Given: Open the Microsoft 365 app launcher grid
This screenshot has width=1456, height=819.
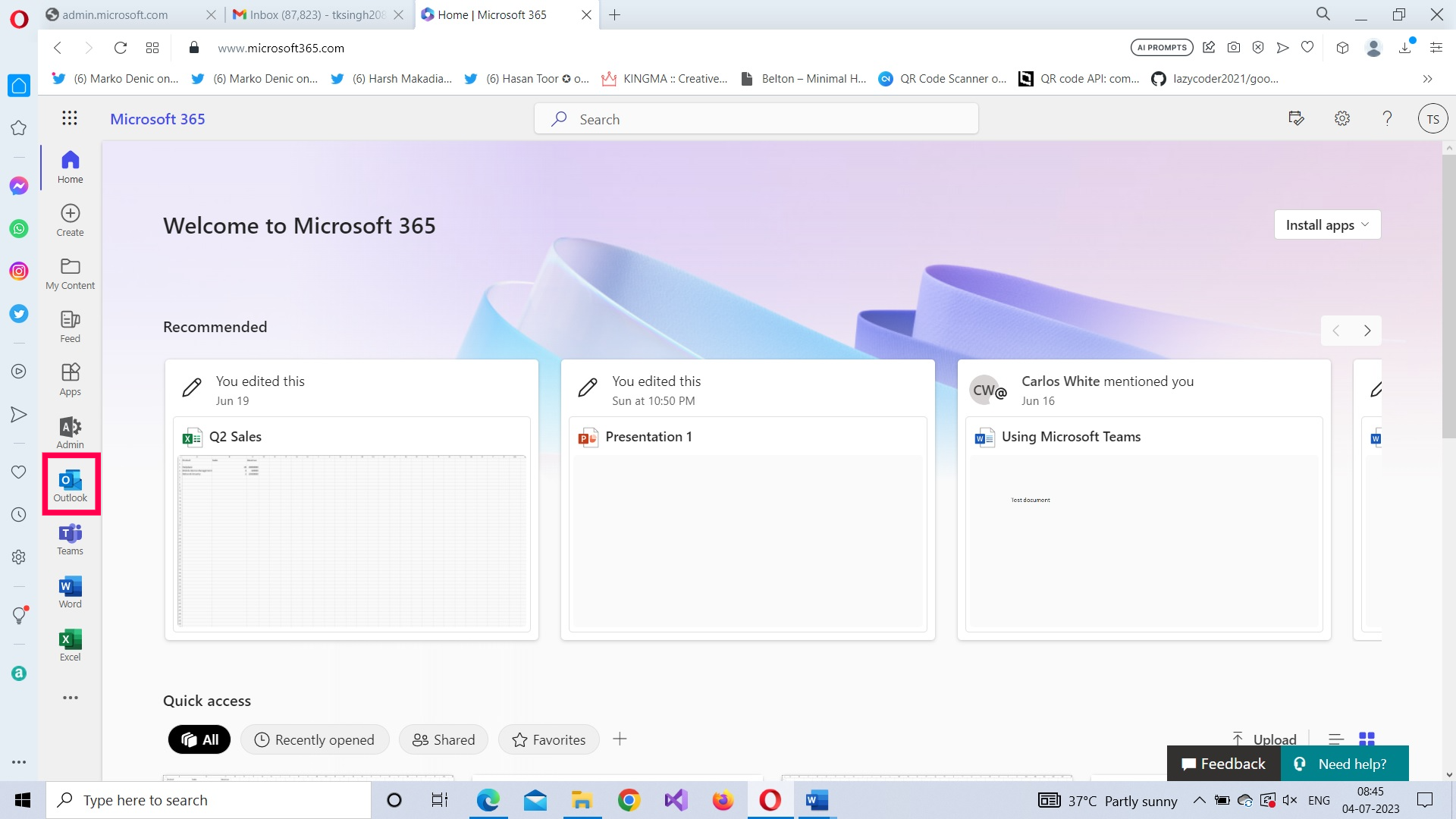Looking at the screenshot, I should (70, 118).
